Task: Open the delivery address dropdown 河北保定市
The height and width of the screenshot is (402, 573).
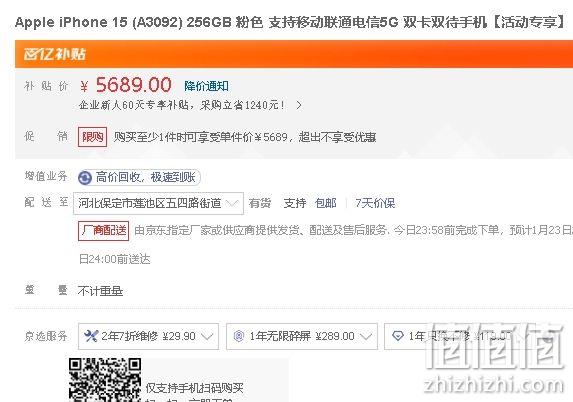Action: click(158, 203)
